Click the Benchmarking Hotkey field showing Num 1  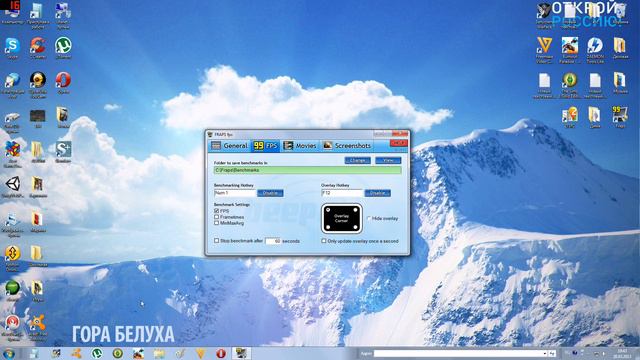click(235, 193)
